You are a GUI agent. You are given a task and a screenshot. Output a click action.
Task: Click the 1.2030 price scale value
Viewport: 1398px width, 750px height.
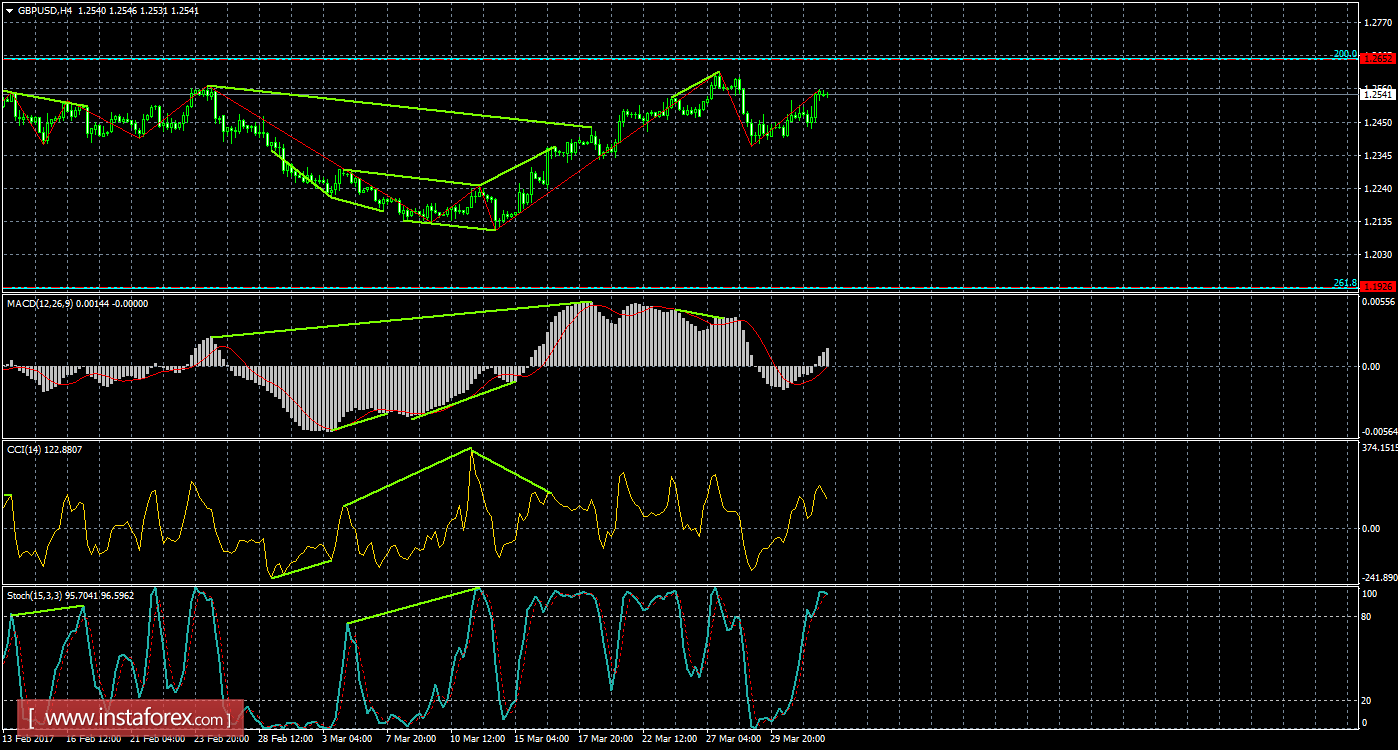pyautogui.click(x=1377, y=254)
